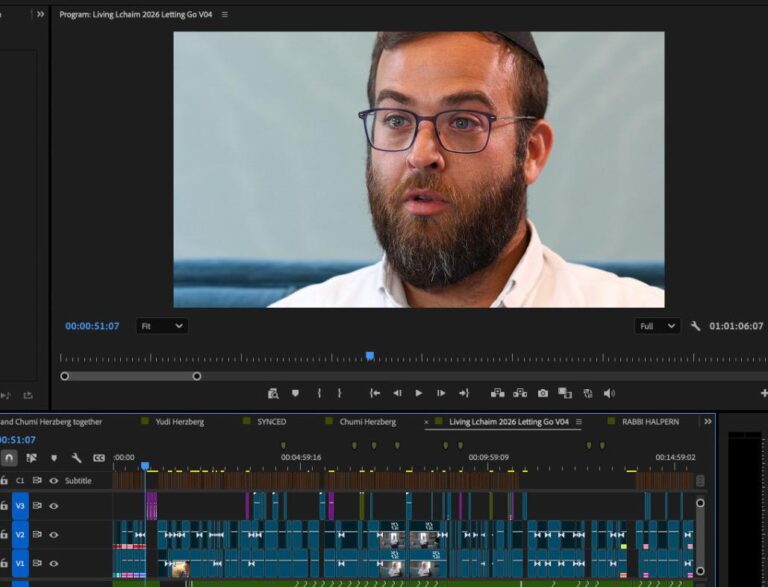Screen dimensions: 768x587
Task: Click the first marker on timeline ruler
Action: click(x=283, y=445)
